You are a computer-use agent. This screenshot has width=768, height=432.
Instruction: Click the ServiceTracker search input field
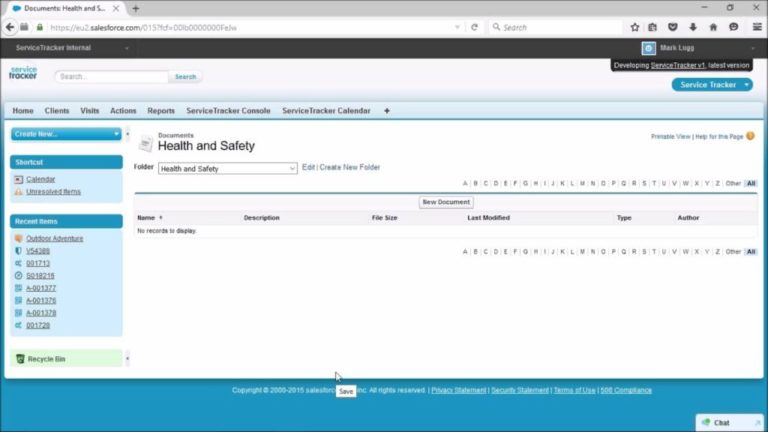[112, 76]
